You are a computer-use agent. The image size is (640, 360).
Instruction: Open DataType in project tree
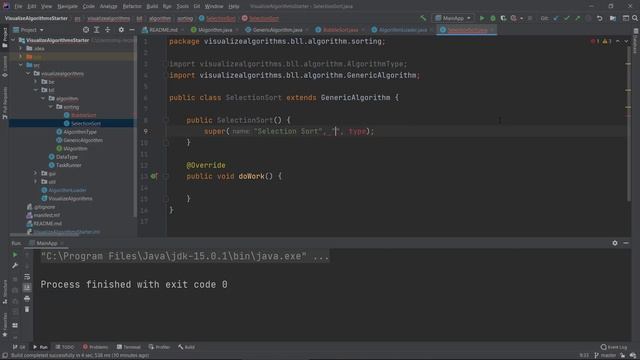click(67, 157)
